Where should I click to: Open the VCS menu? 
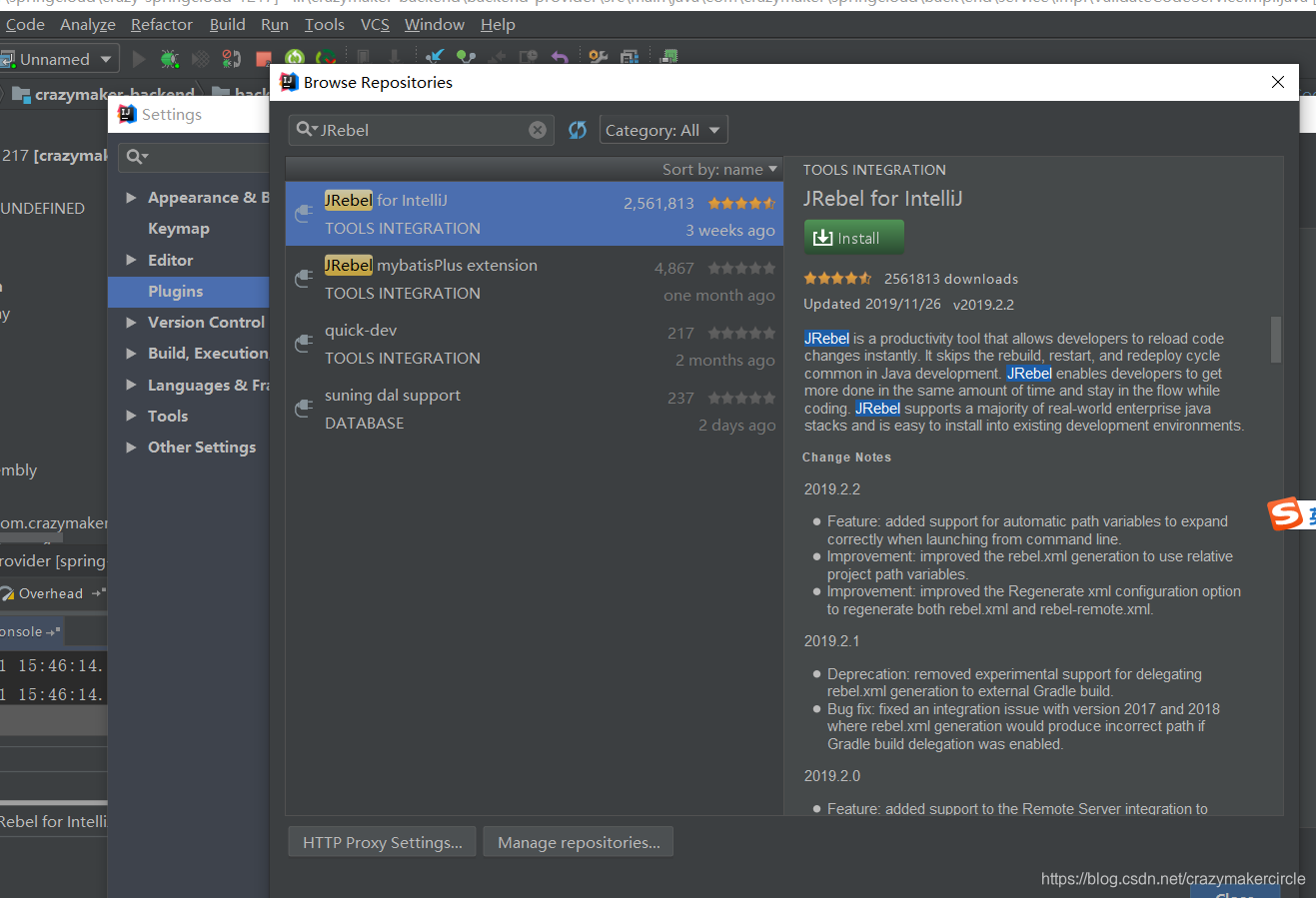pos(375,24)
